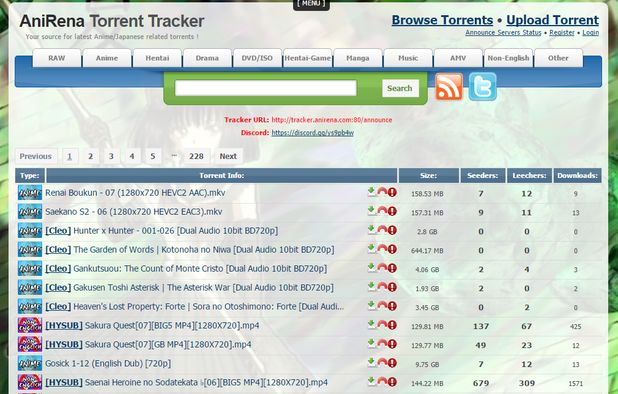618x394 pixels.
Task: Open the Twitter bird icon
Action: pyautogui.click(x=482, y=86)
